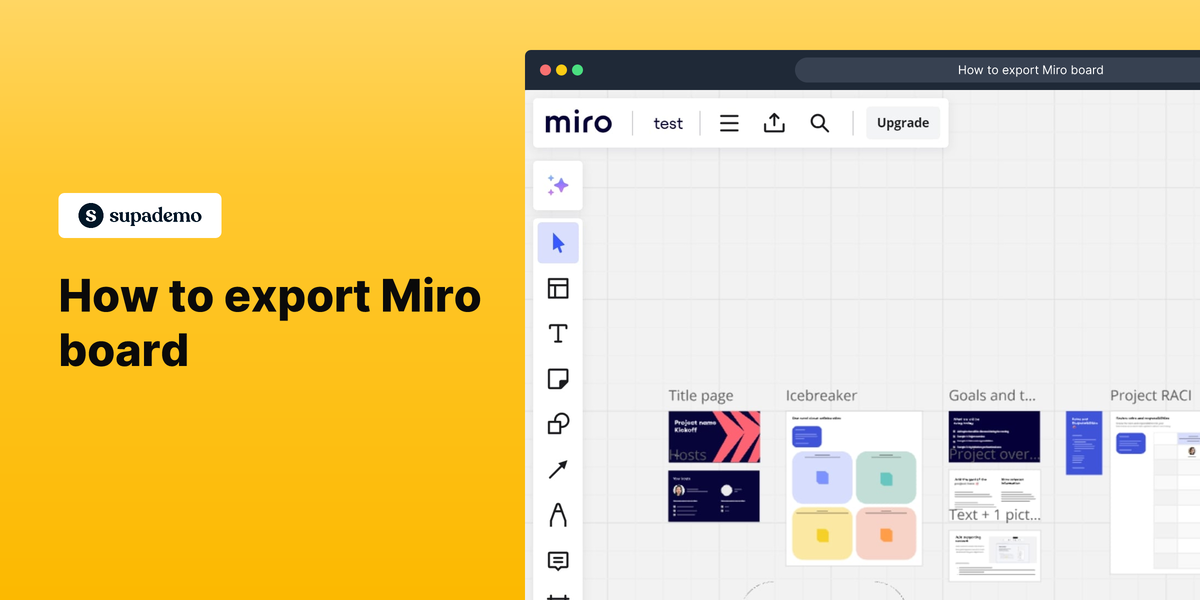Select the Text tool
The height and width of the screenshot is (600, 1200).
coord(558,334)
